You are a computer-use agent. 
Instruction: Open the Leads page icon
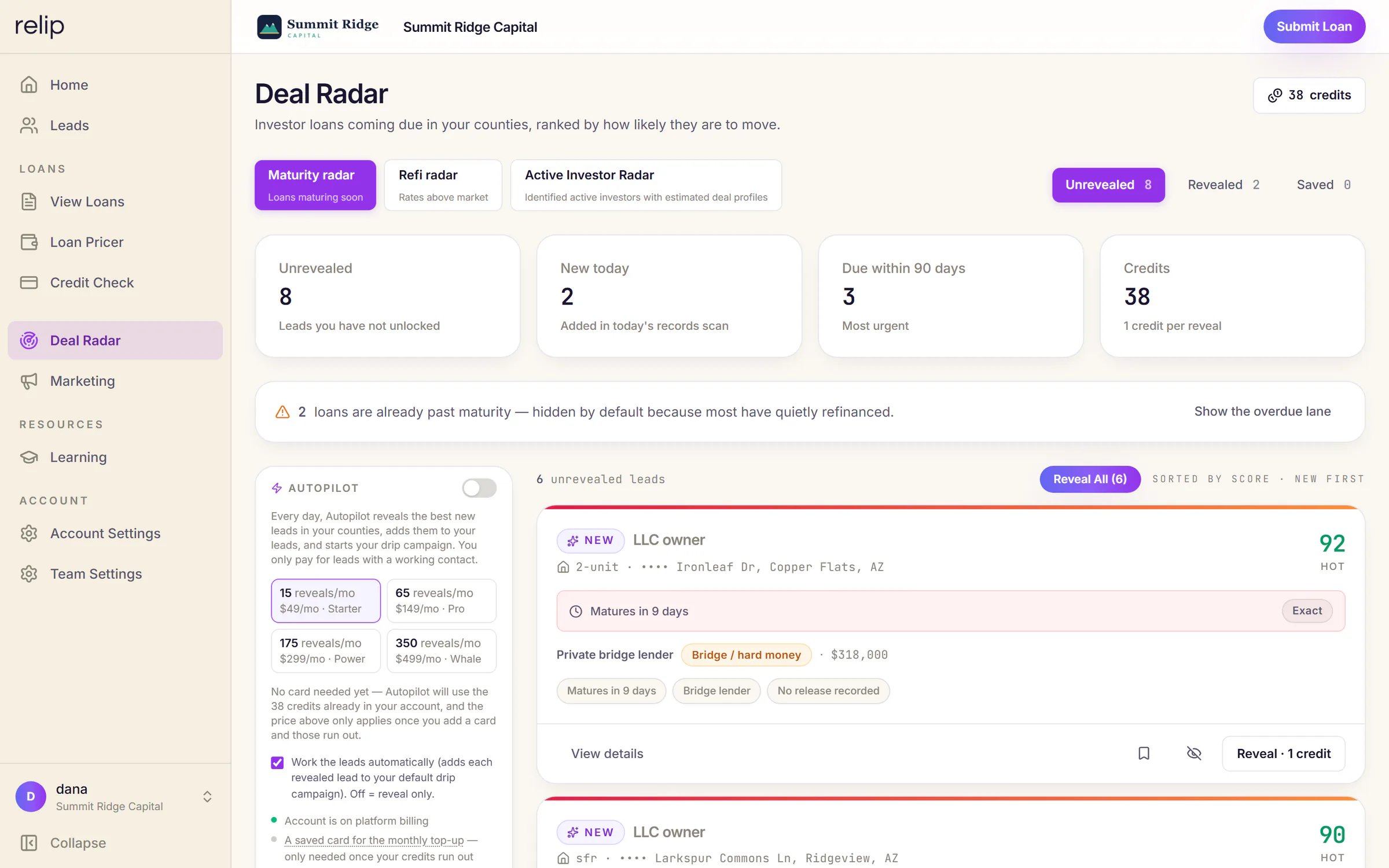click(x=29, y=125)
